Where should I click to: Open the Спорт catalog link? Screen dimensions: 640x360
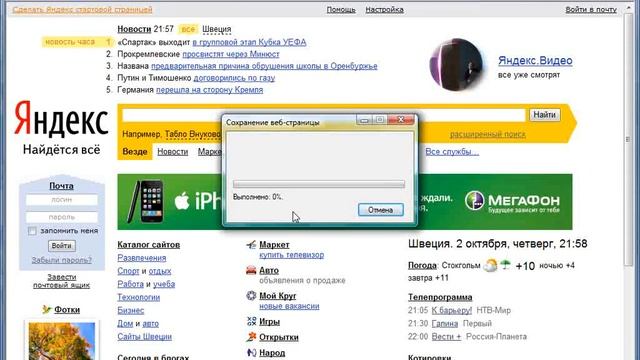[128, 271]
